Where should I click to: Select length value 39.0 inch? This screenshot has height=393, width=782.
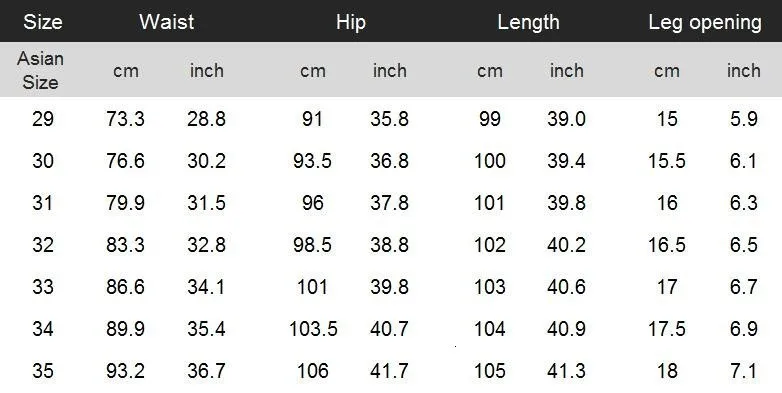(566, 119)
